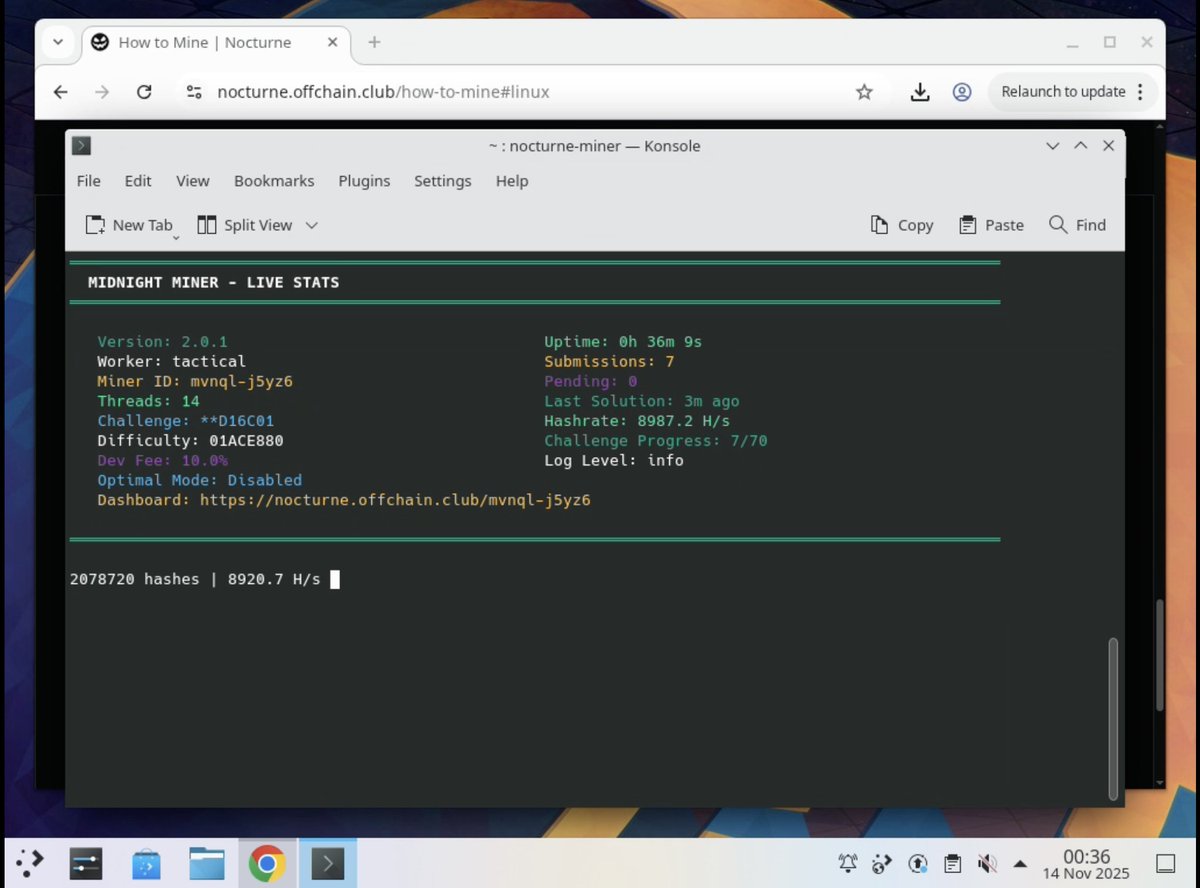Image resolution: width=1200 pixels, height=888 pixels.
Task: Open Konsole Bookmarks menu
Action: tap(274, 181)
